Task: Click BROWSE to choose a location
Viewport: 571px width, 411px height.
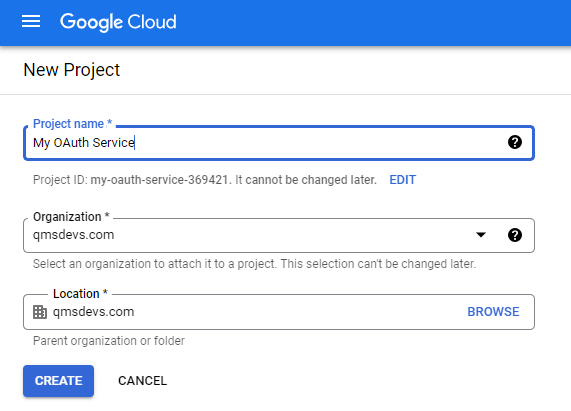Action: (x=493, y=312)
